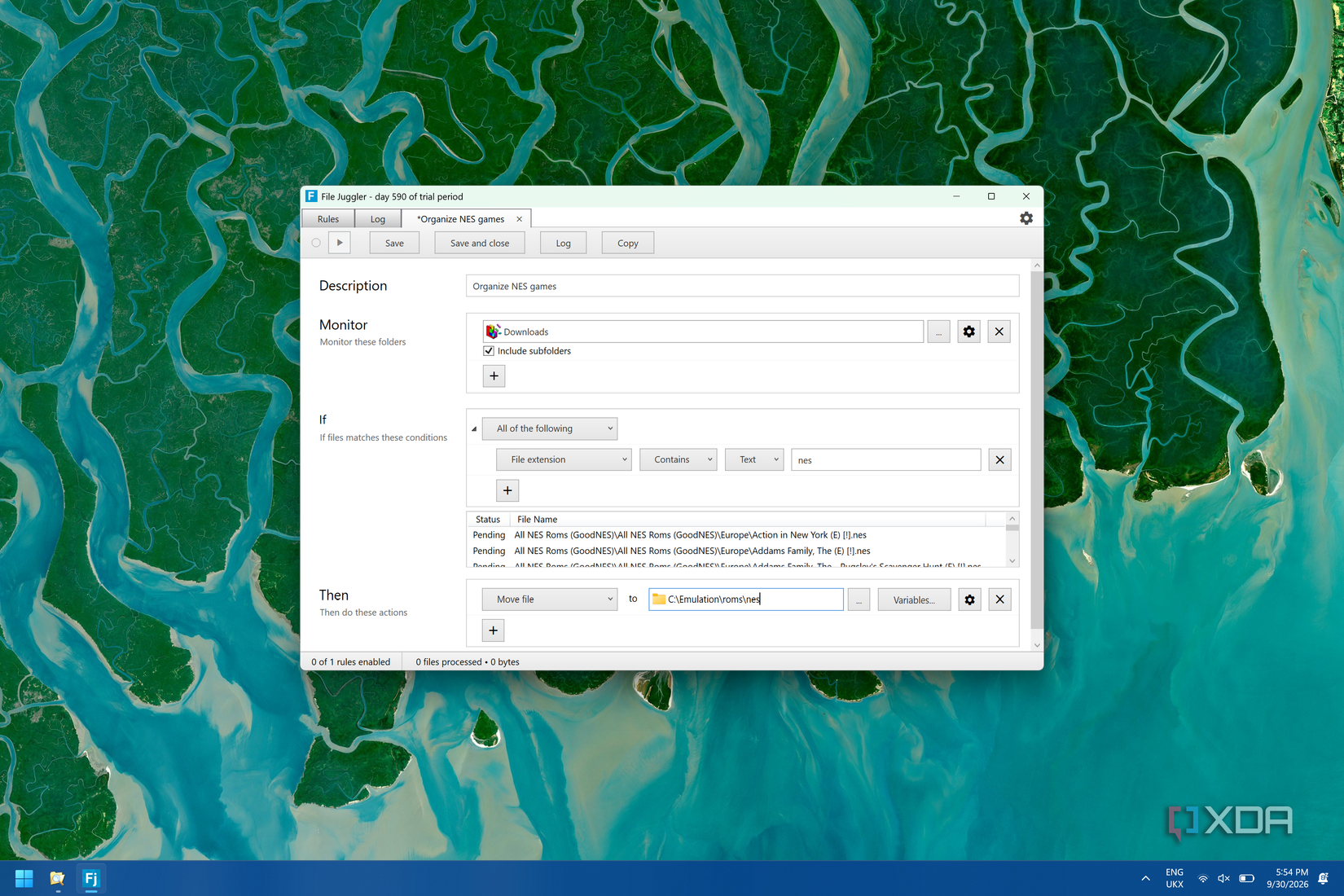Click the Save button
This screenshot has width=1344, height=896.
pyautogui.click(x=394, y=243)
